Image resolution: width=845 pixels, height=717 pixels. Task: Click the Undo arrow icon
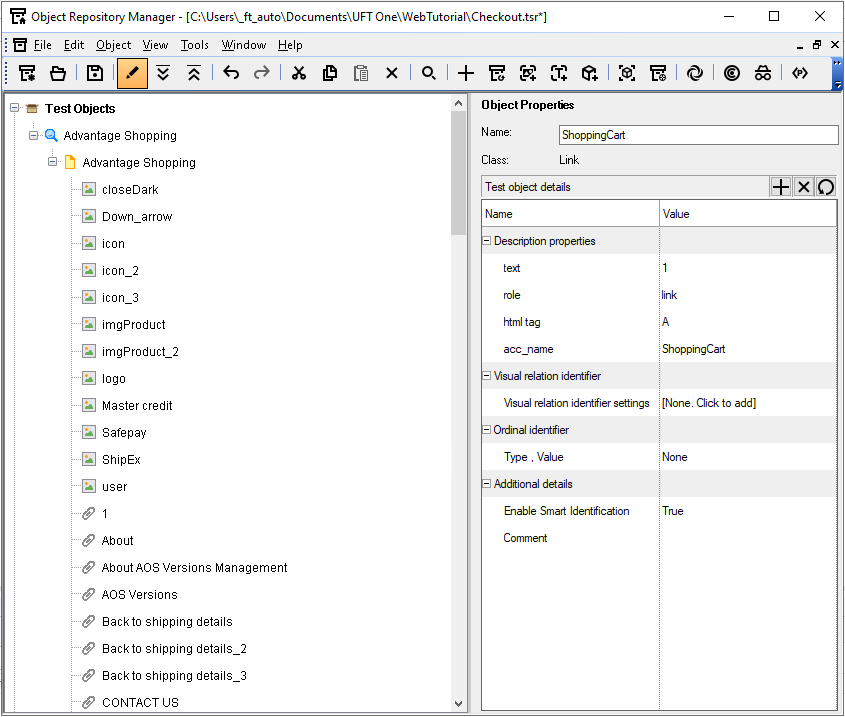tap(231, 73)
